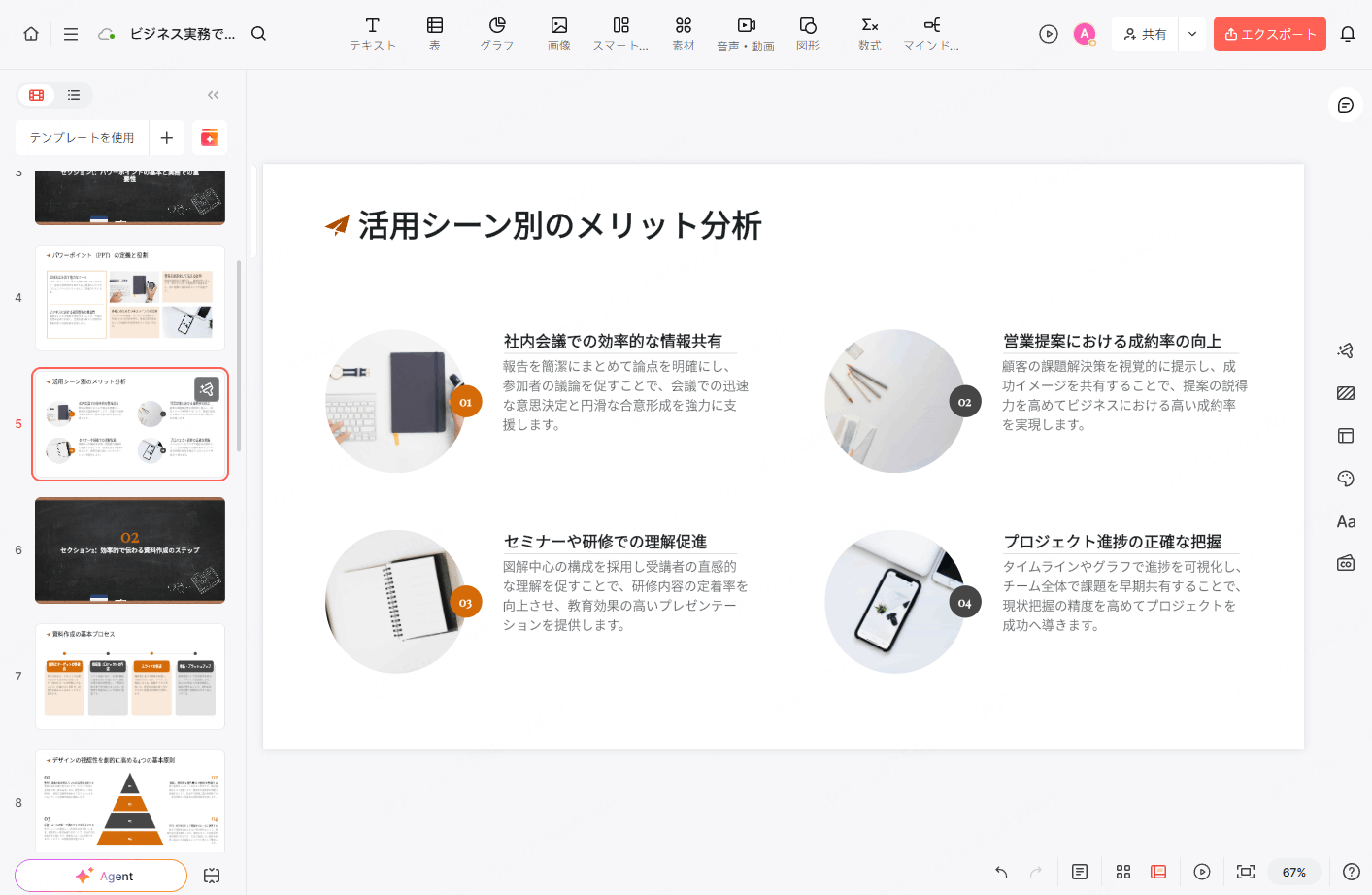
Task: Click the slide panel vertical scrollbar
Action: 239,355
